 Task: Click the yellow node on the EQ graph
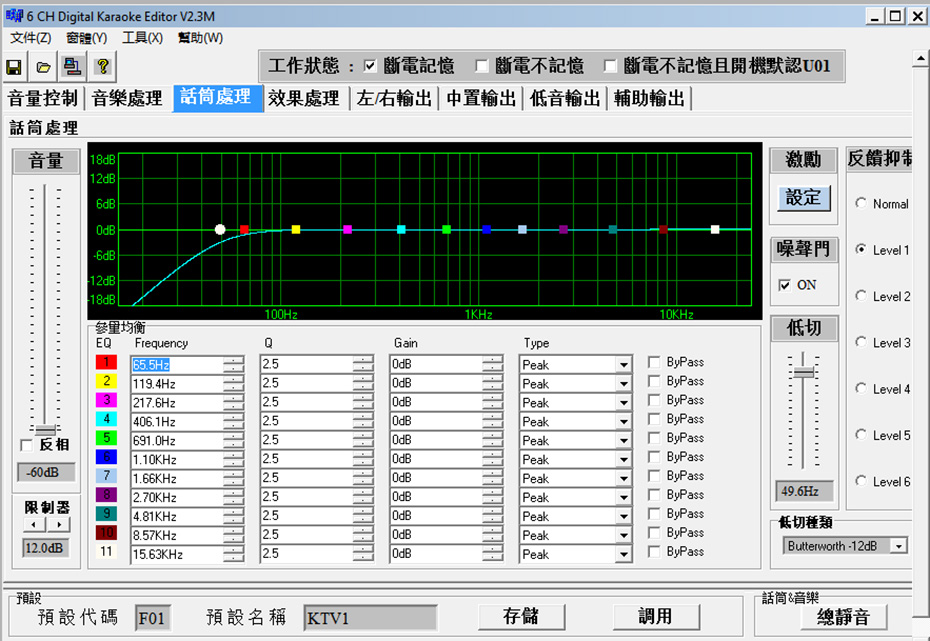(x=296, y=229)
